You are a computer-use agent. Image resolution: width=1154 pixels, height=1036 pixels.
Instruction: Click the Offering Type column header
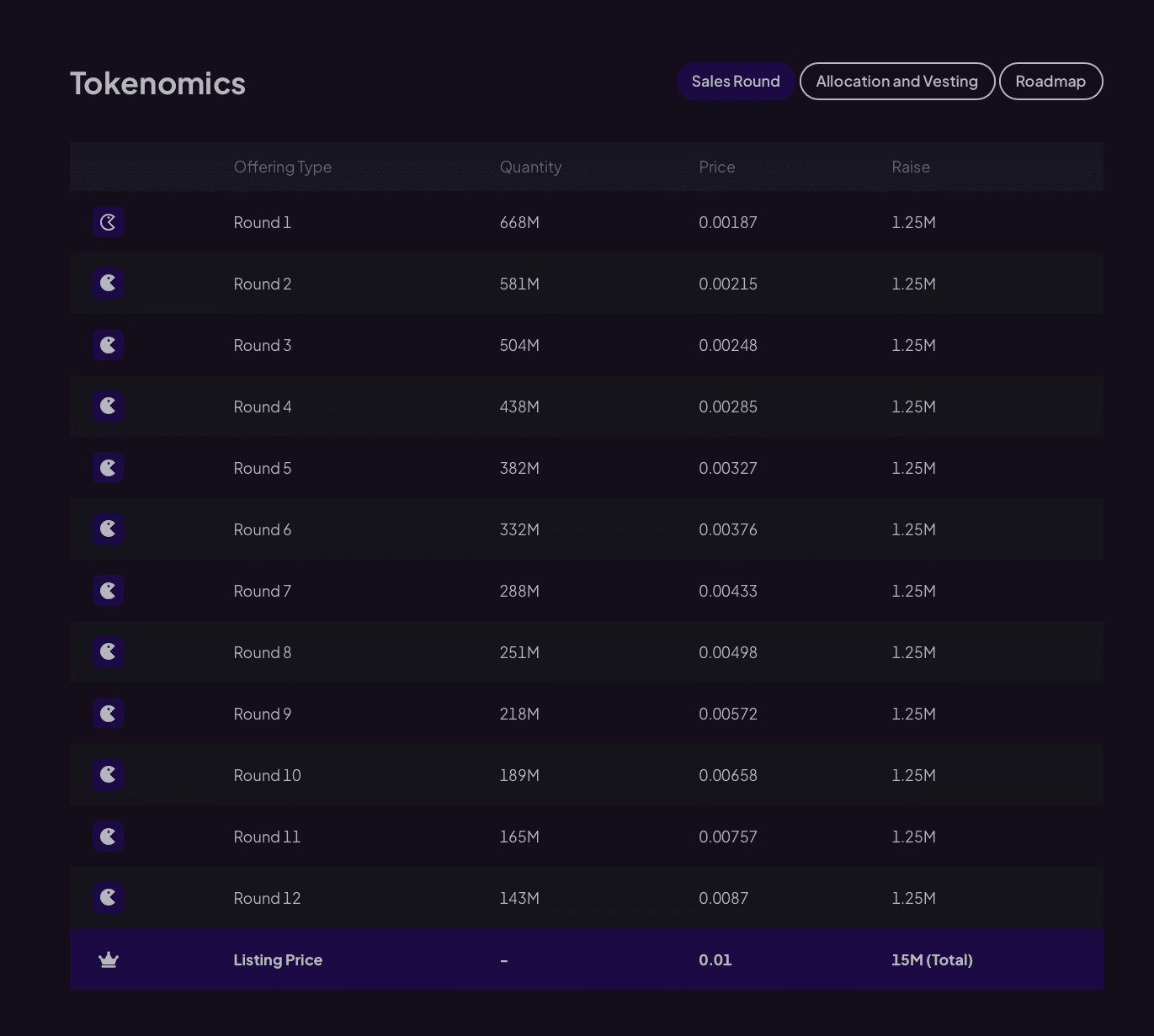click(x=283, y=167)
